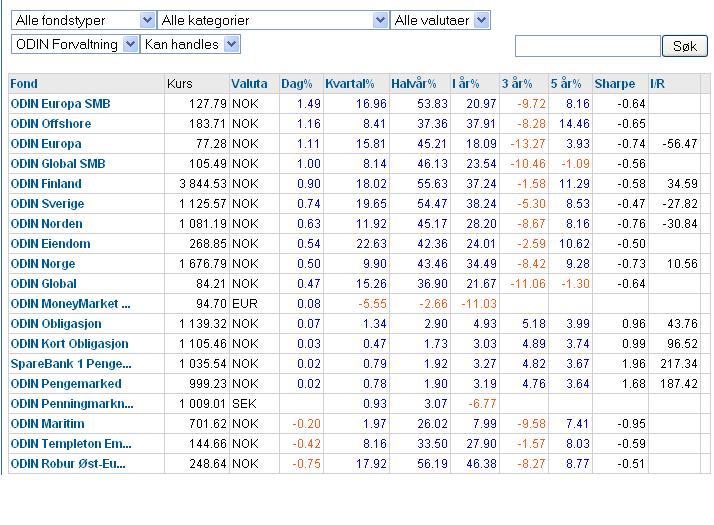Image resolution: width=714 pixels, height=525 pixels.
Task: Open the SpareBank 1 Penge... fund
Action: point(71,364)
